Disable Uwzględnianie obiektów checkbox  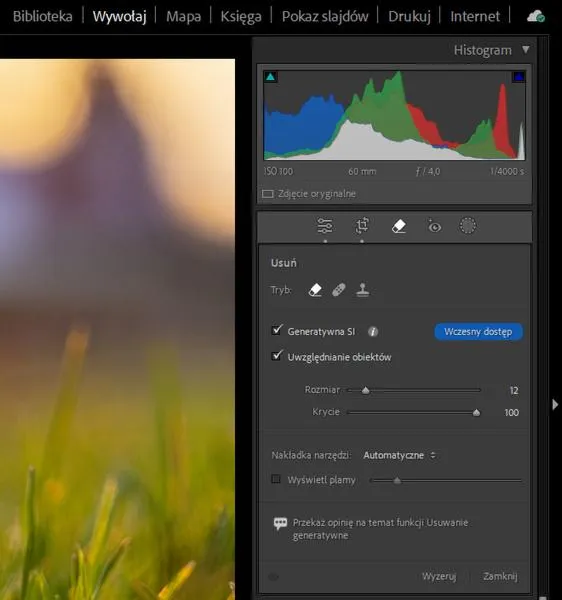click(x=276, y=356)
